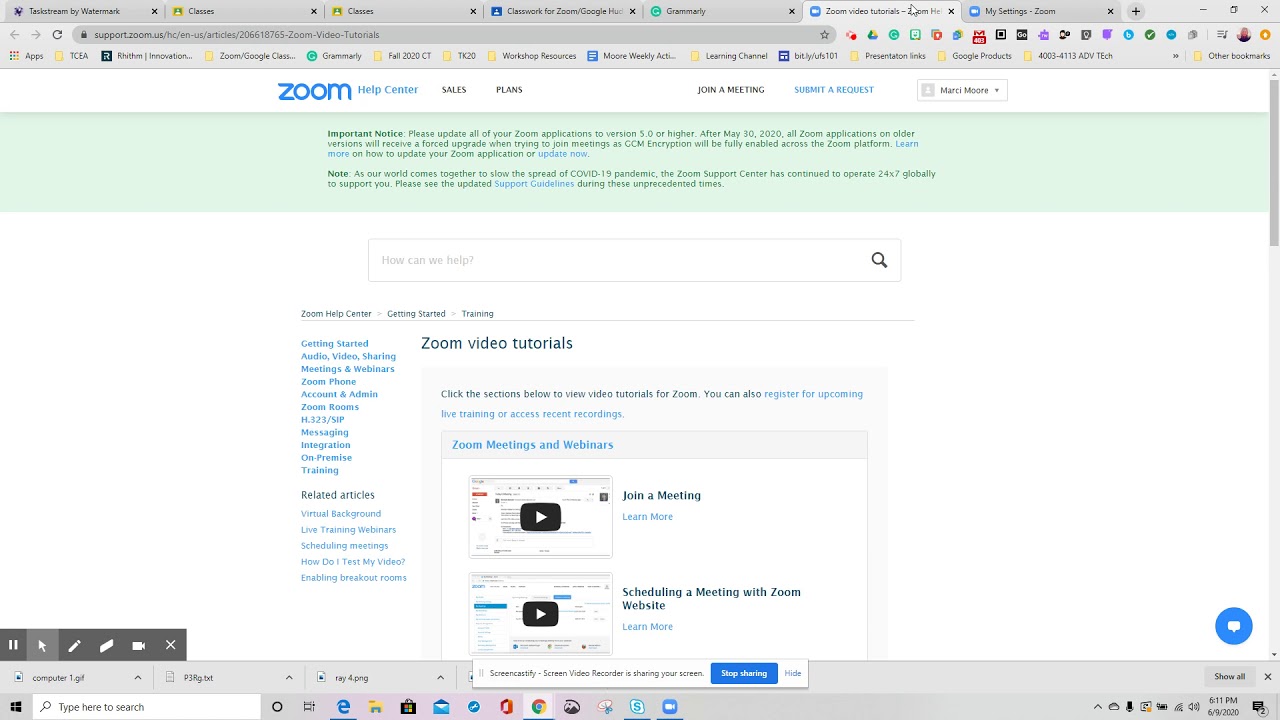Viewport: 1280px width, 720px height.
Task: Reload the page with refresh button
Action: [x=57, y=34]
